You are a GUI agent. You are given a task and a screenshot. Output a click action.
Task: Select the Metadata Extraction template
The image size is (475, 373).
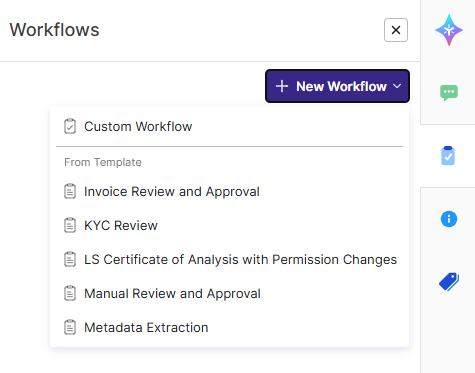[229, 327]
